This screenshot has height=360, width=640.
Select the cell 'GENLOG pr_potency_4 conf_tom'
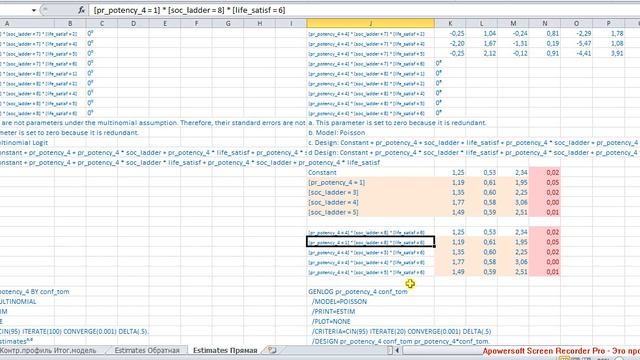[358, 291]
